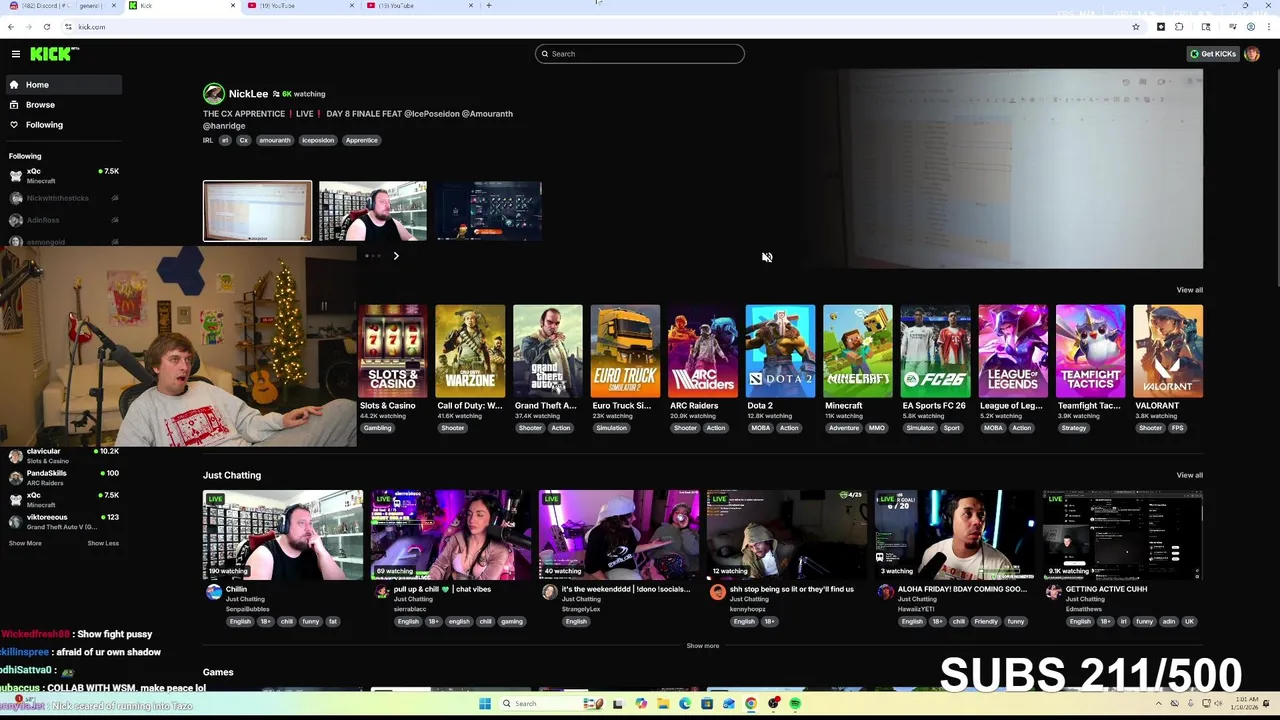The image size is (1280, 720).
Task: Bookmark this page with the star icon
Action: 1136,27
